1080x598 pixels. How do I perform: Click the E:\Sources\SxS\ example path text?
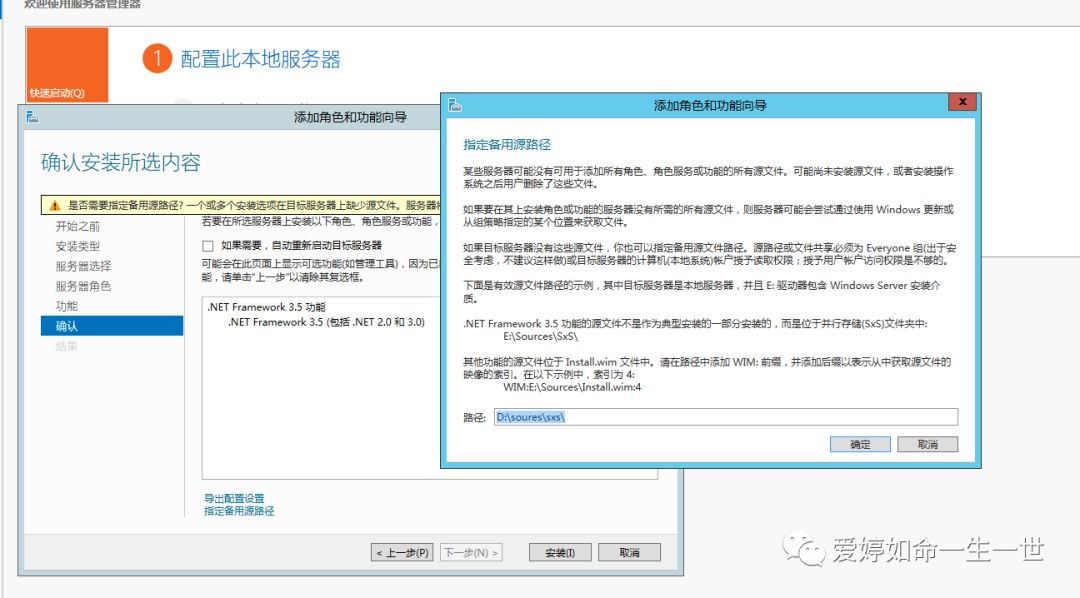click(x=540, y=336)
